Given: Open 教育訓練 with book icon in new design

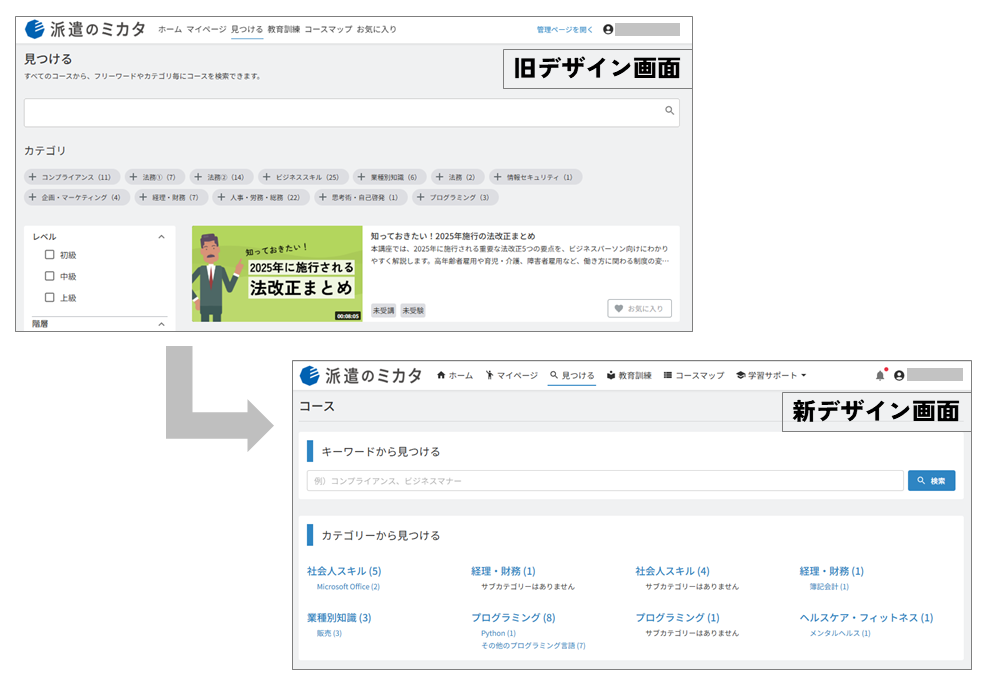Looking at the screenshot, I should [x=629, y=375].
